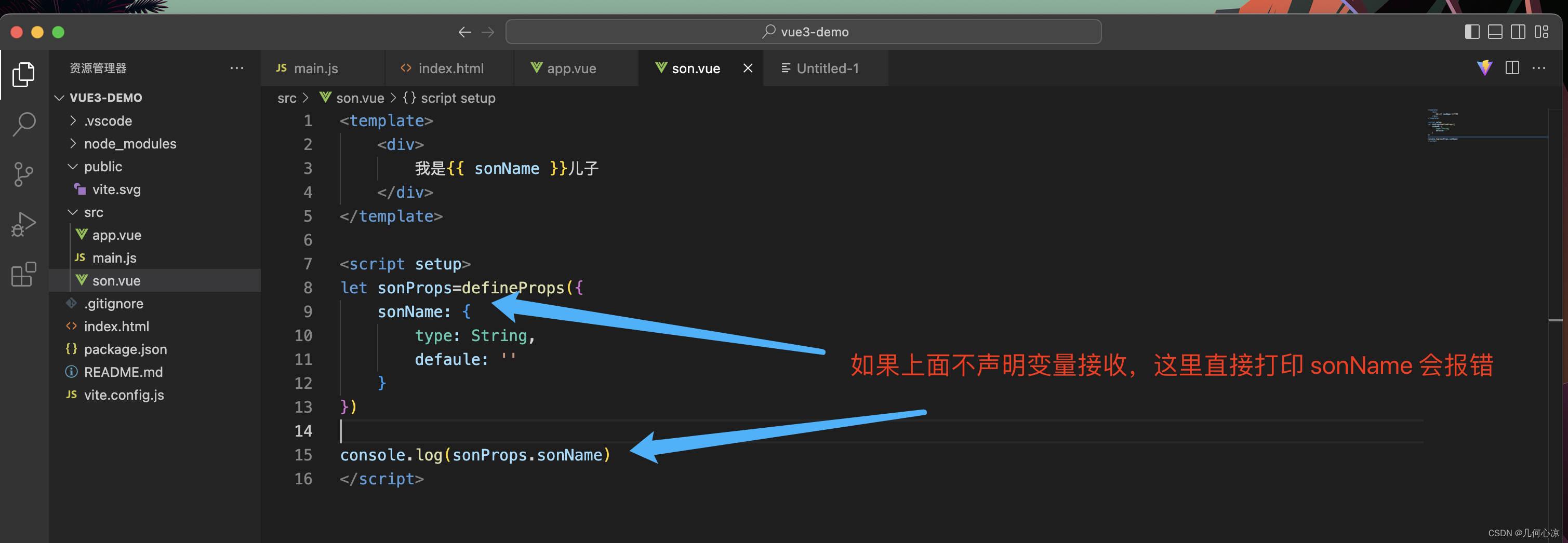This screenshot has height=543, width=1568.
Task: Collapse the public folder
Action: click(155, 167)
